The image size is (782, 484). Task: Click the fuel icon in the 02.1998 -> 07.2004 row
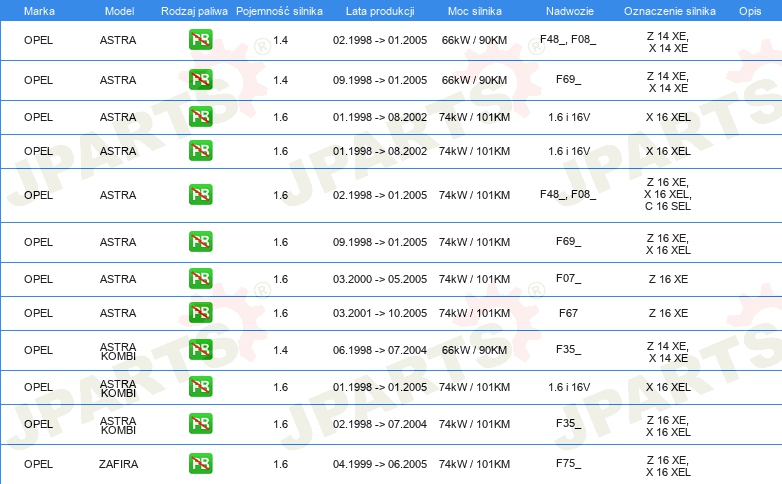[x=200, y=424]
